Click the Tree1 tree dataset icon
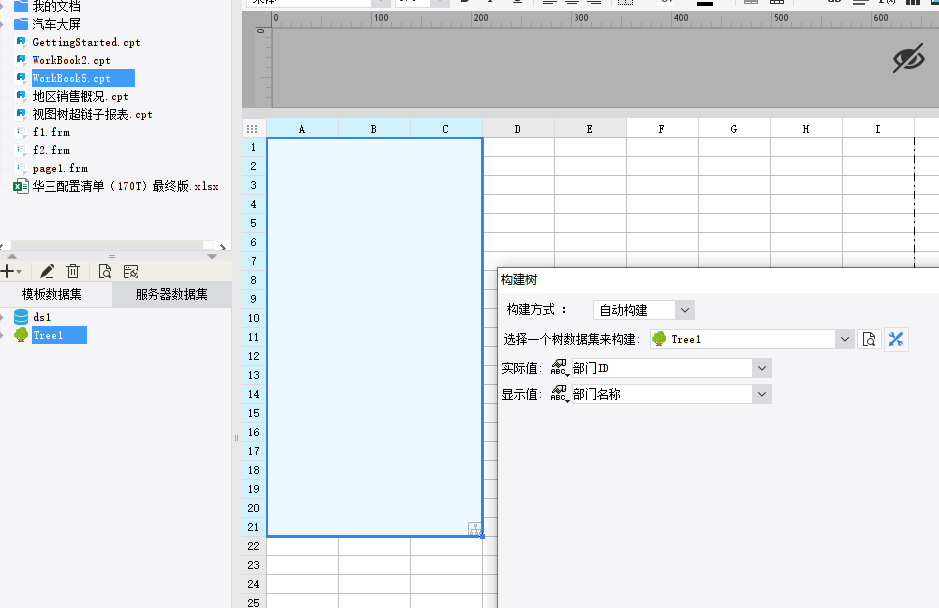The height and width of the screenshot is (608, 939). point(21,335)
